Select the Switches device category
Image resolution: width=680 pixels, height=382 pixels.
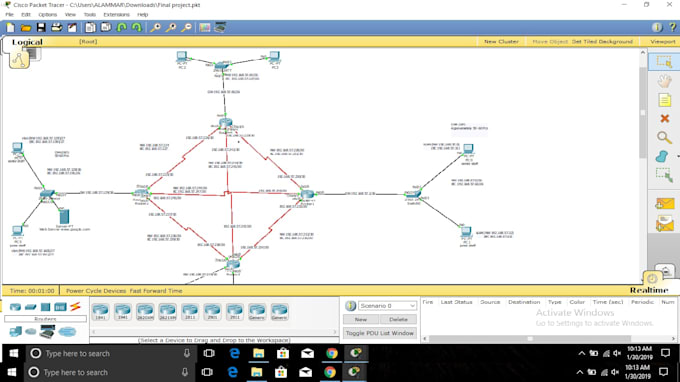pyautogui.click(x=30, y=307)
